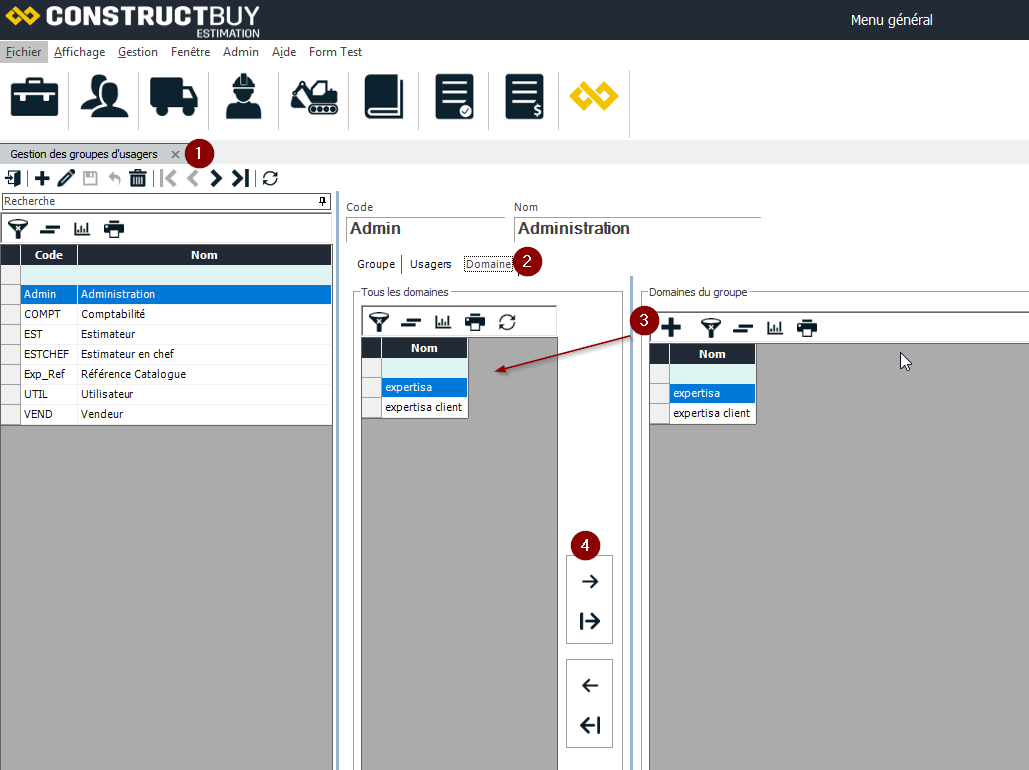1029x770 pixels.
Task: Go to last record navigation arrow
Action: pos(240,178)
